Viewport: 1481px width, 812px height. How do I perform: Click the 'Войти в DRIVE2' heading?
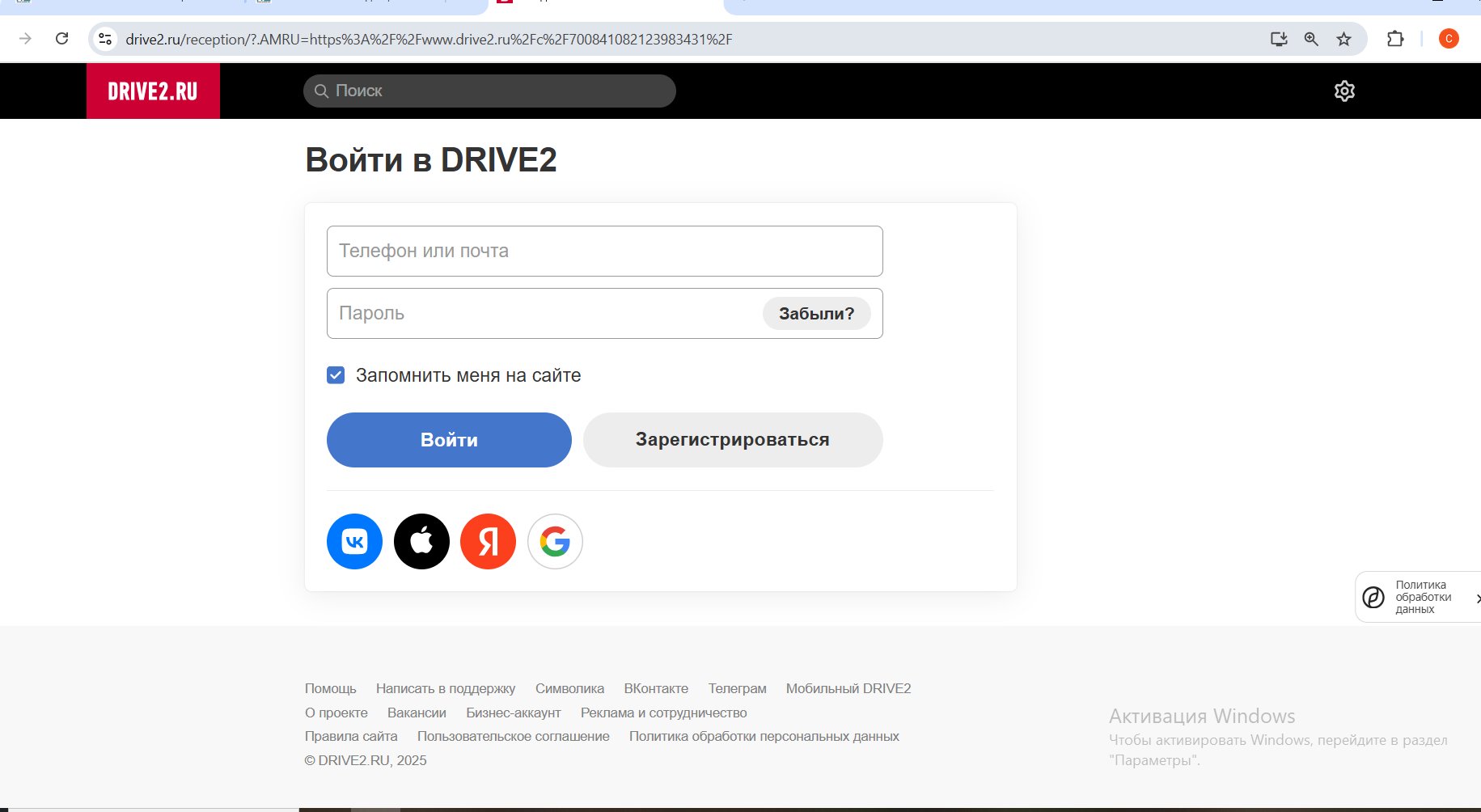pyautogui.click(x=431, y=160)
